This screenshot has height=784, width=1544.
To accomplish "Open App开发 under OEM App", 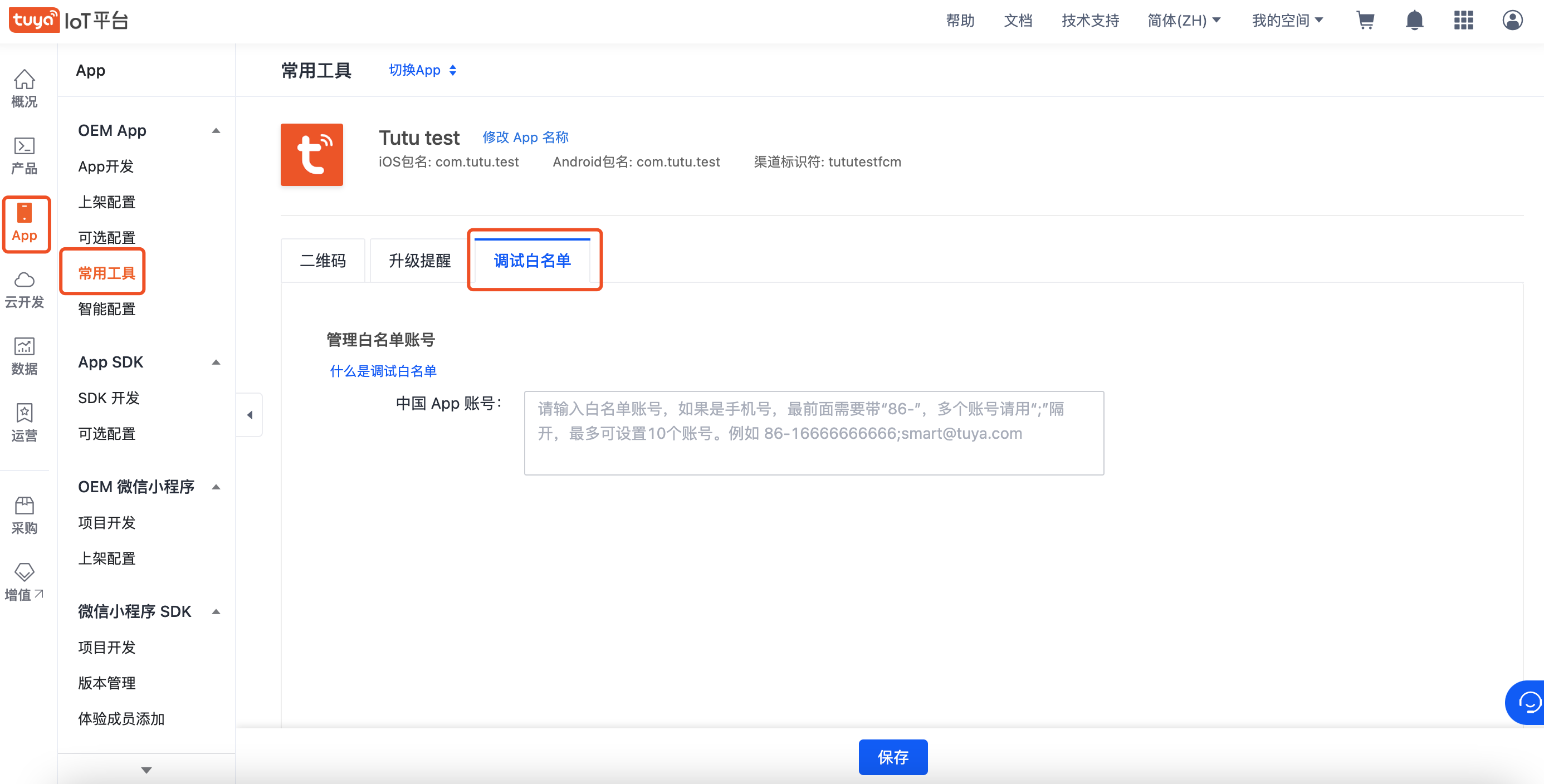I will click(106, 166).
